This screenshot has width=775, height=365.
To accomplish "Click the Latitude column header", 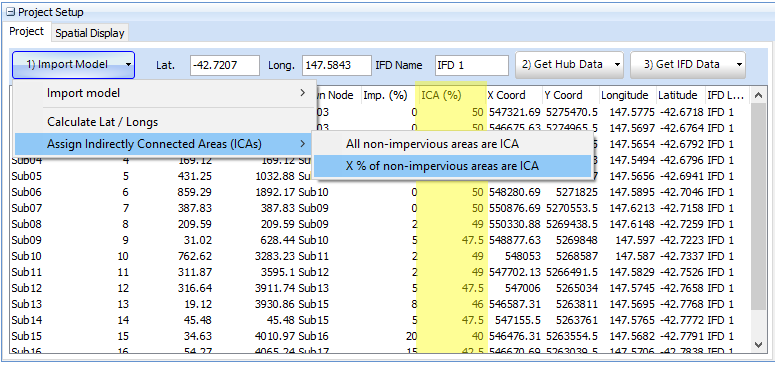I will [680, 95].
